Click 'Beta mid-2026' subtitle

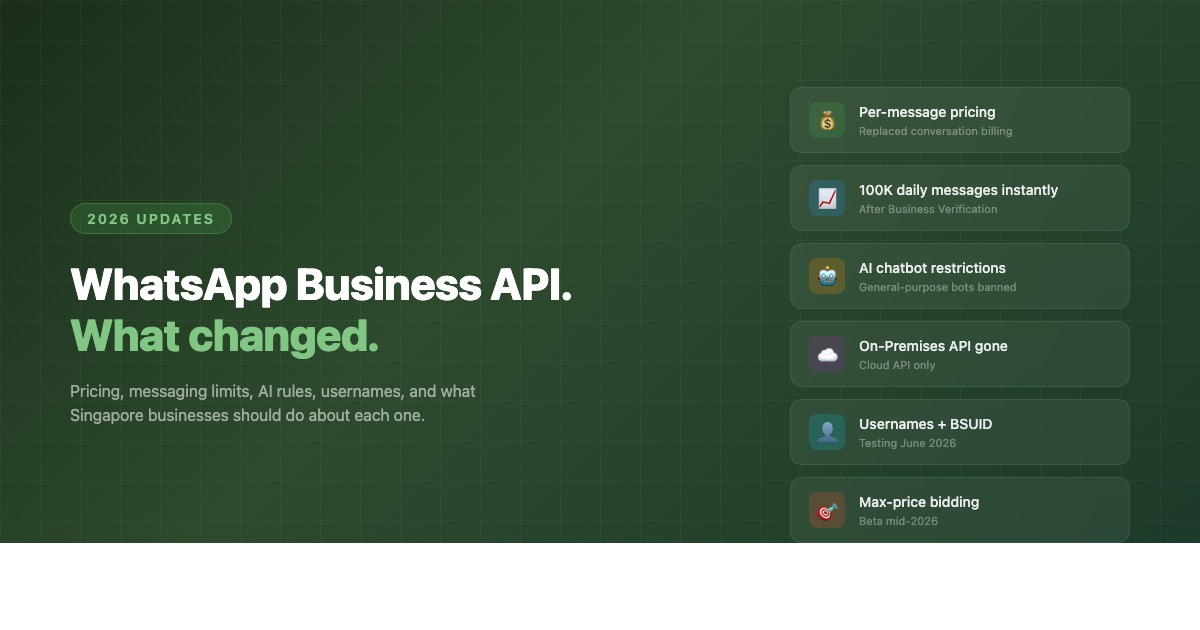[898, 521]
